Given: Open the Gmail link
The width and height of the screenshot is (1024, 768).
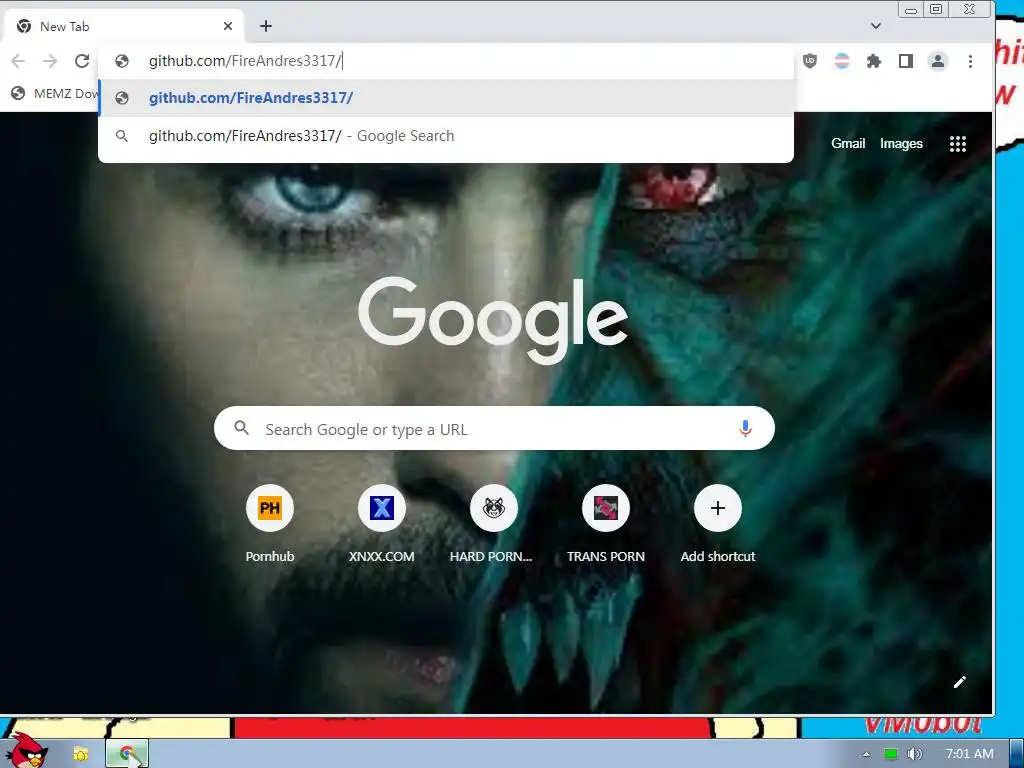Looking at the screenshot, I should (x=848, y=143).
